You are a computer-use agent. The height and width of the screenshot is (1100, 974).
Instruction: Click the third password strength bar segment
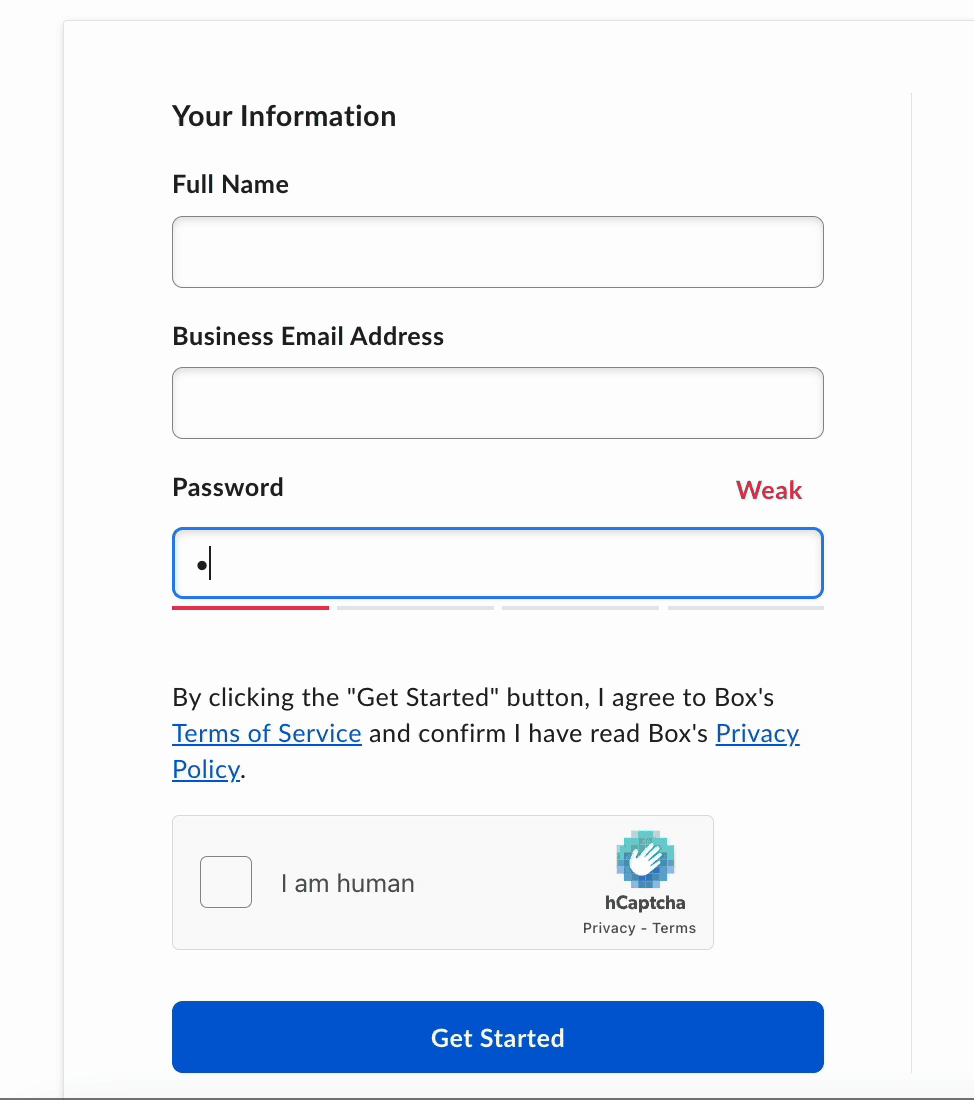[x=580, y=608]
